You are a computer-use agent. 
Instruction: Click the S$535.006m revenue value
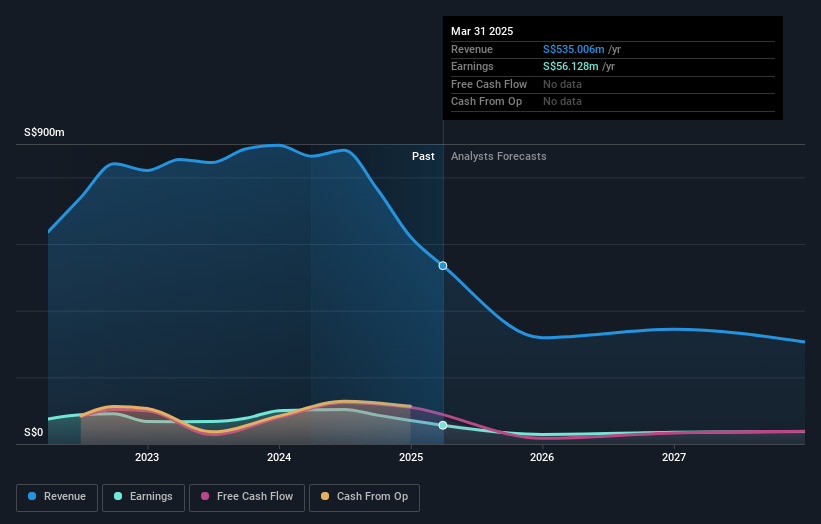click(573, 49)
